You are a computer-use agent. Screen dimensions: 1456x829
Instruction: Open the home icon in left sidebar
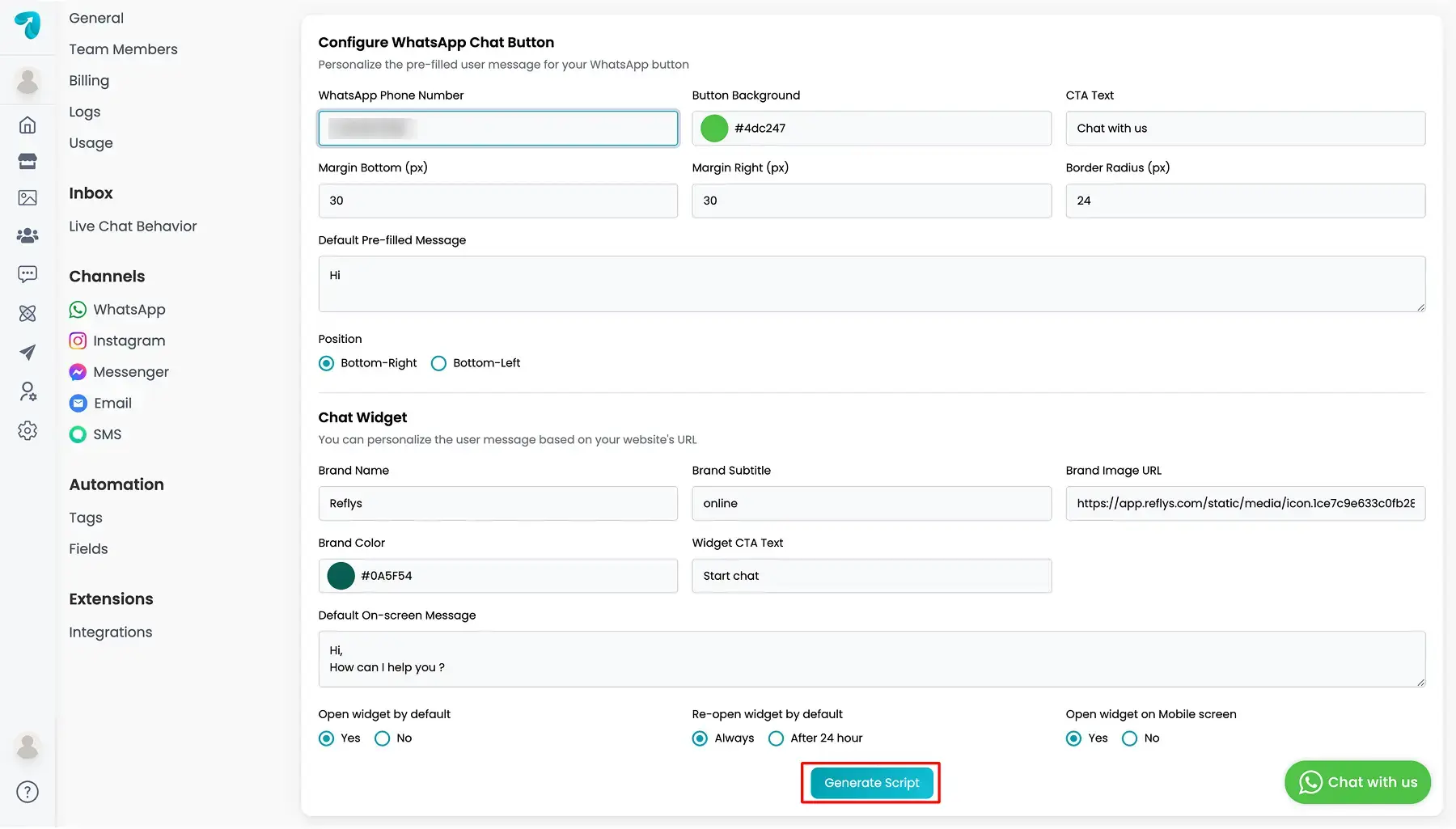tap(28, 125)
